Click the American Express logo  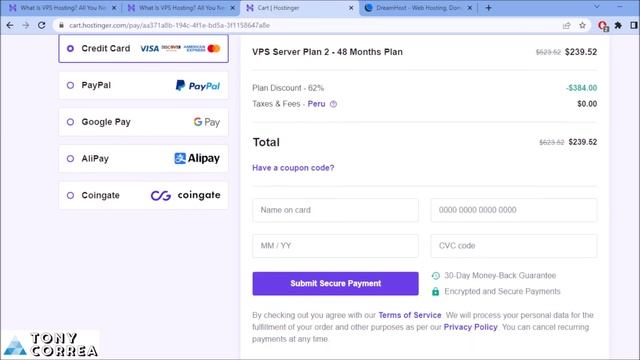click(194, 49)
